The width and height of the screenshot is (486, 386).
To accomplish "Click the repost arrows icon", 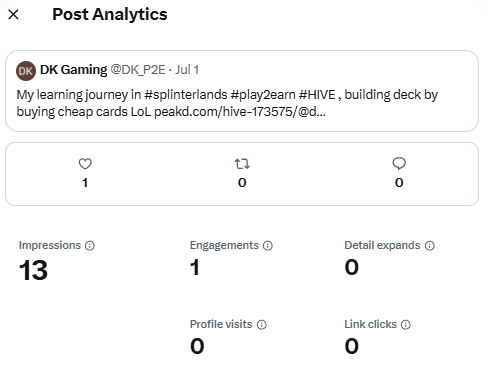I will click(242, 164).
